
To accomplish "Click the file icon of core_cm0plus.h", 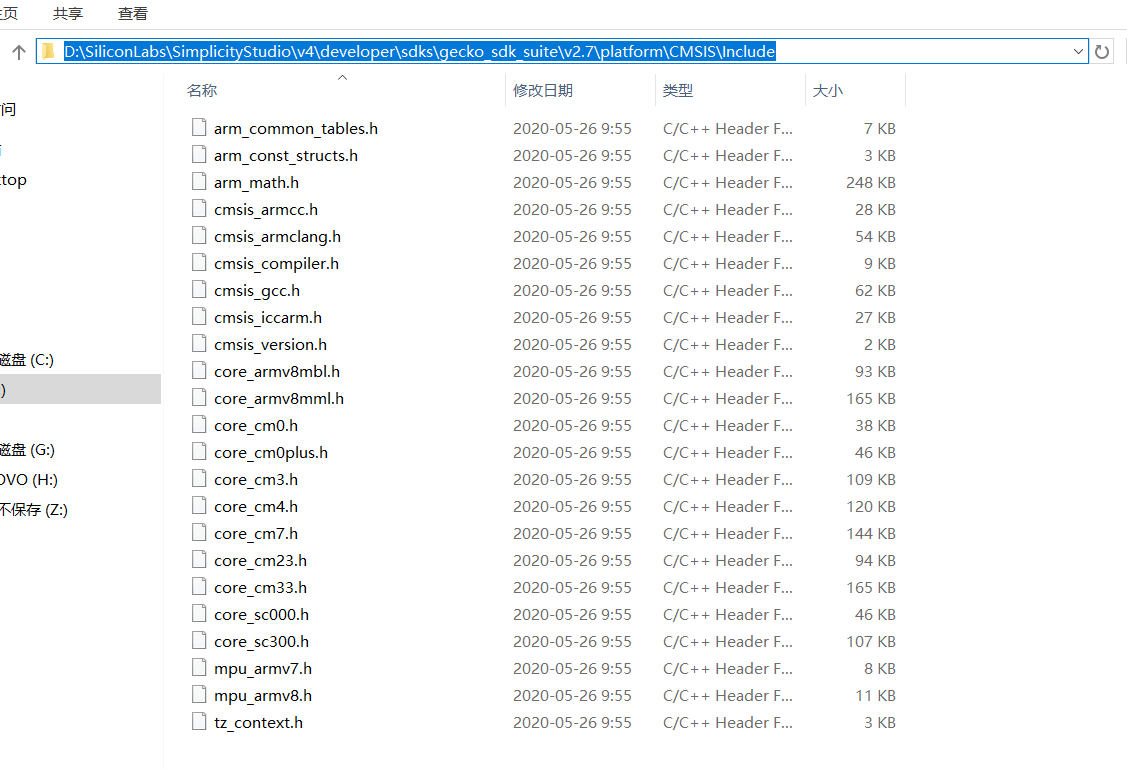I will (x=199, y=452).
